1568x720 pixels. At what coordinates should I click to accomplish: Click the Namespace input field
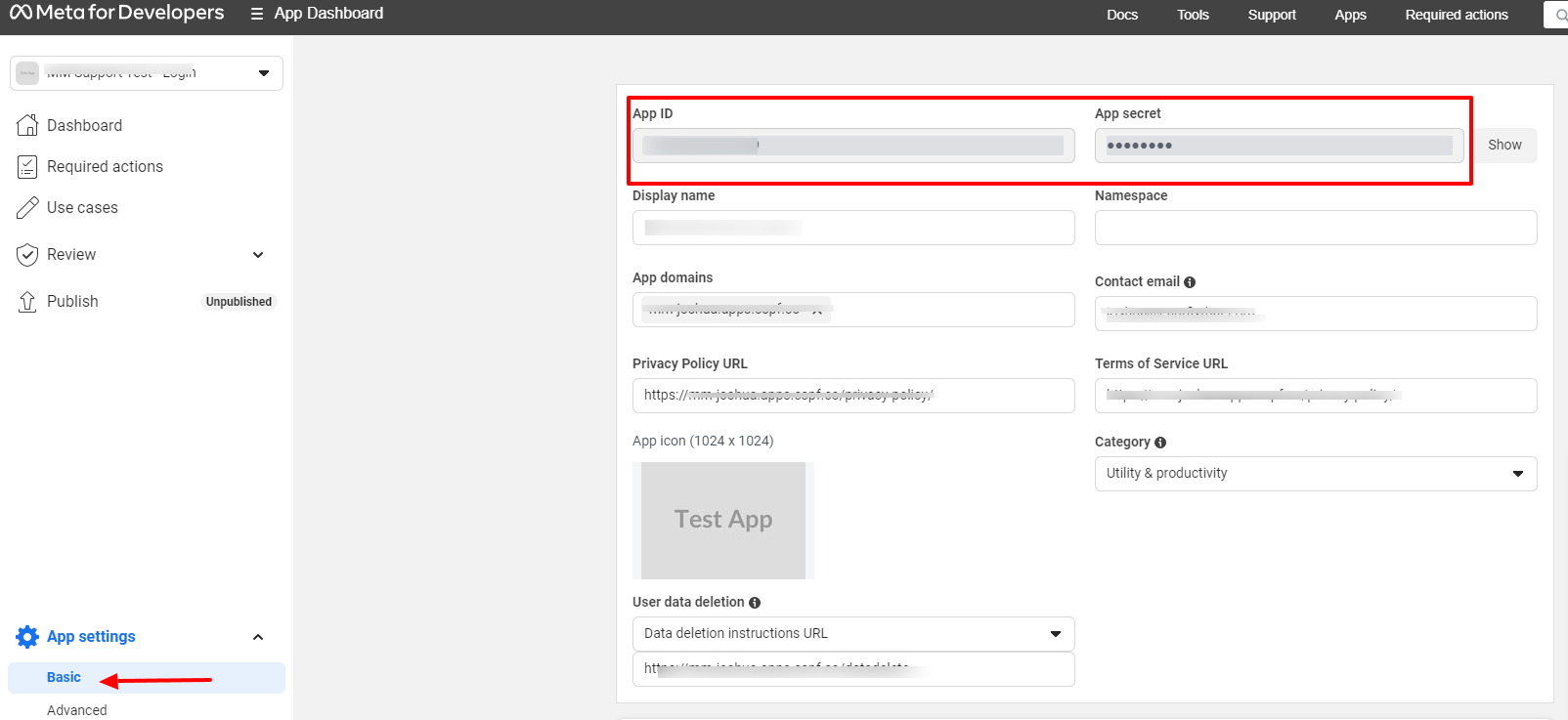point(1316,228)
